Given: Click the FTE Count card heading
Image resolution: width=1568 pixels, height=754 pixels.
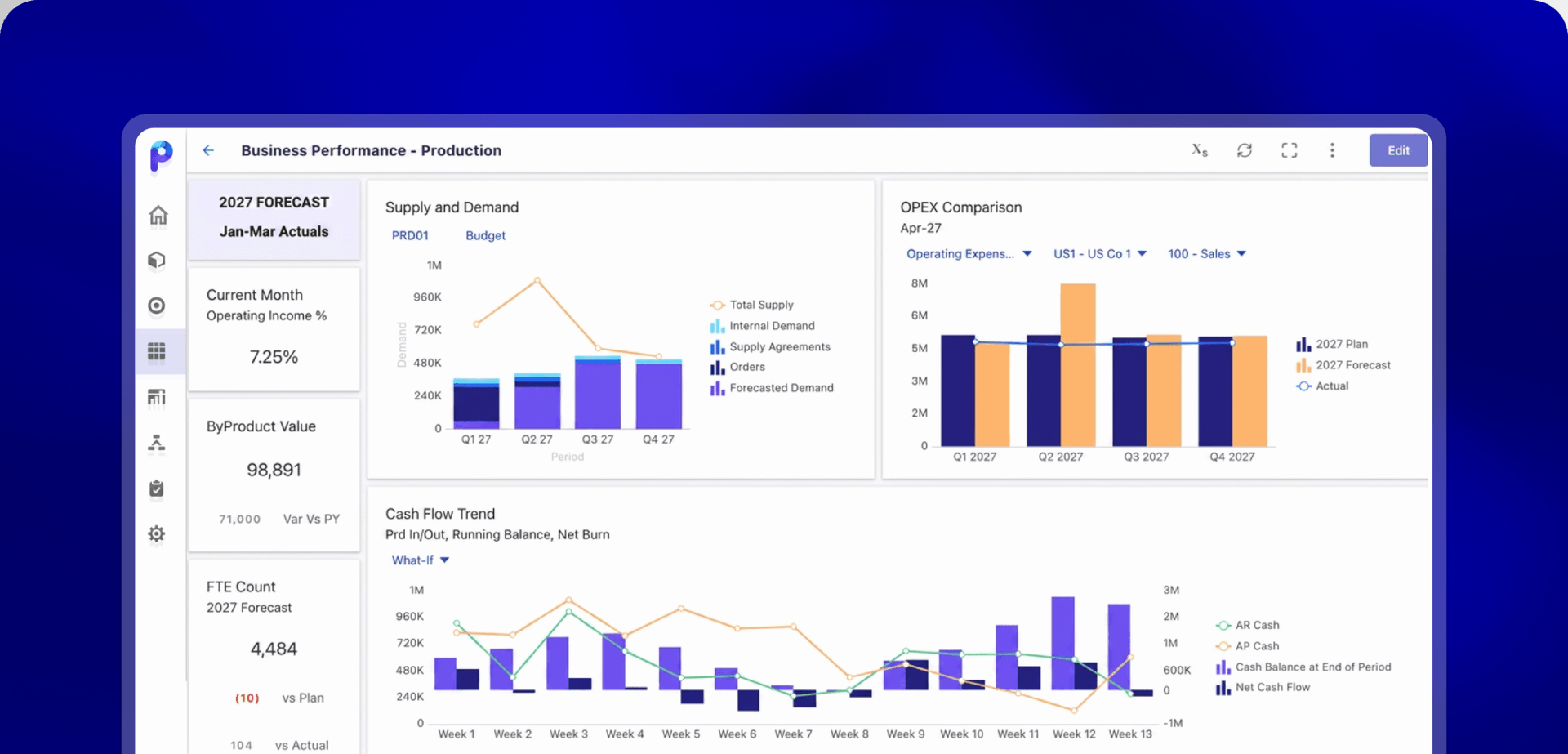Looking at the screenshot, I should click(241, 587).
